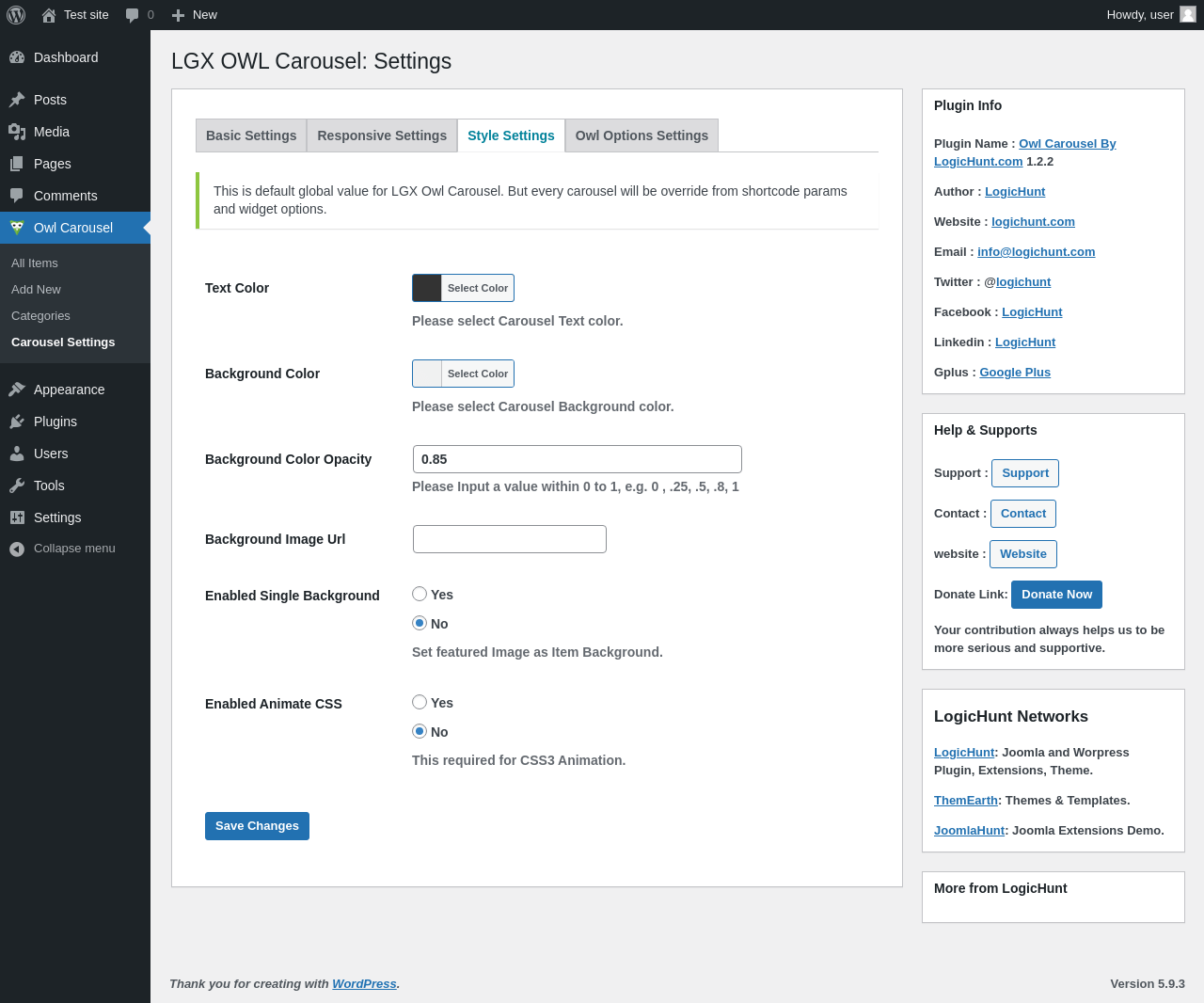
Task: Click the New plus icon in admin bar
Action: click(x=178, y=15)
